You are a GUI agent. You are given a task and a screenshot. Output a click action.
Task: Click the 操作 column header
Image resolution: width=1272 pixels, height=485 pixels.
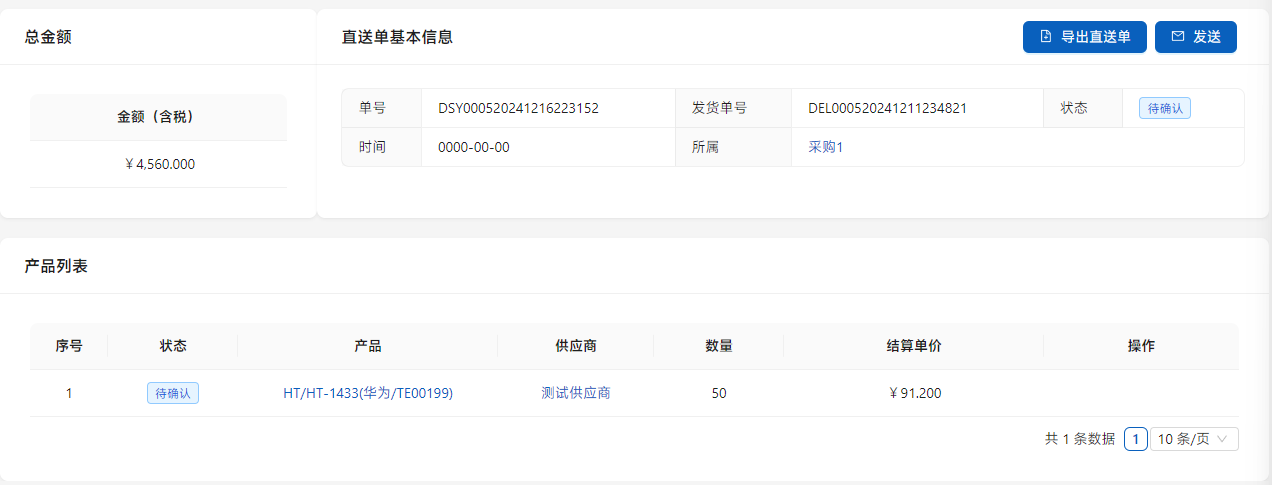click(x=1141, y=346)
